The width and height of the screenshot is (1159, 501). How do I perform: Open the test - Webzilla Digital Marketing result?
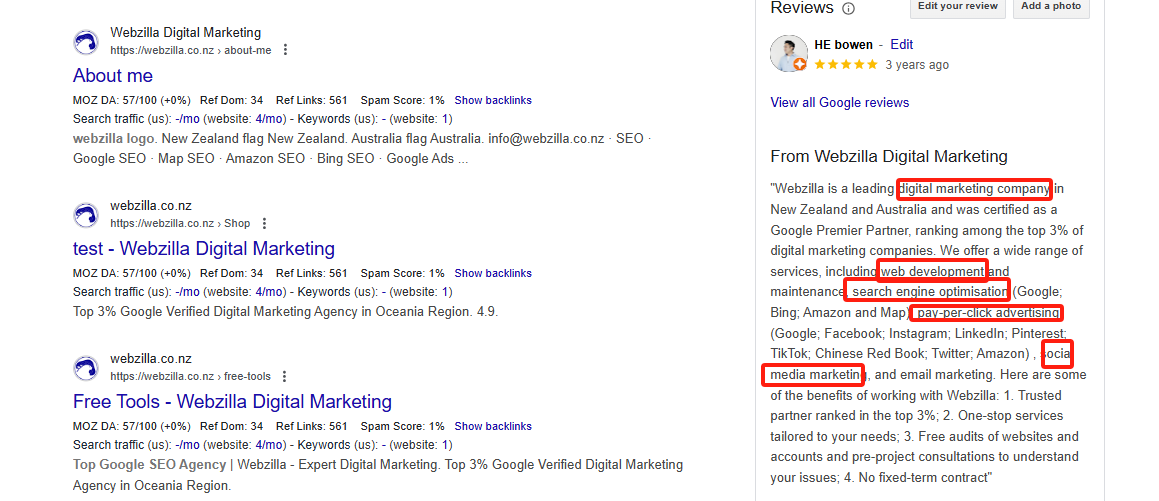[204, 248]
